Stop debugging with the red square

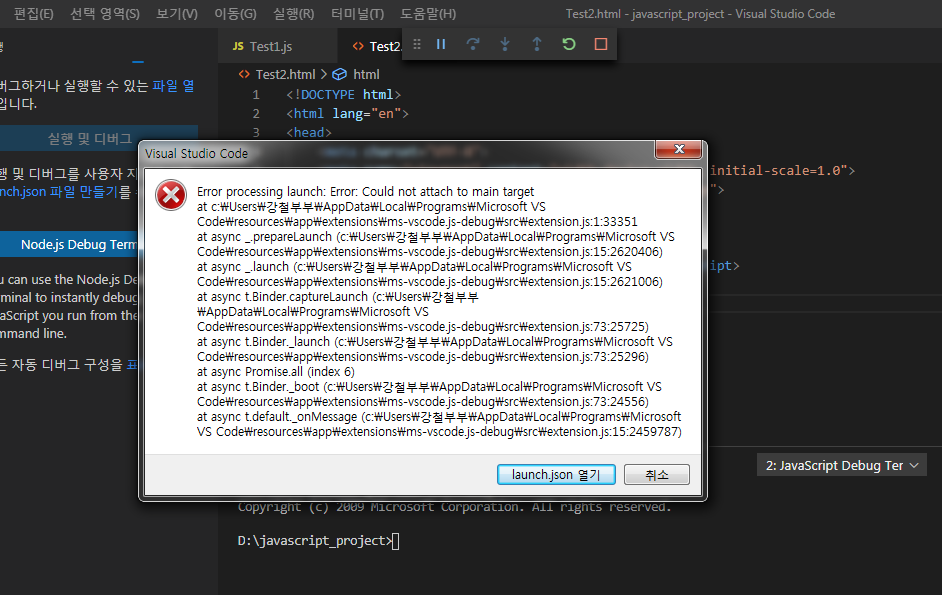click(x=600, y=44)
